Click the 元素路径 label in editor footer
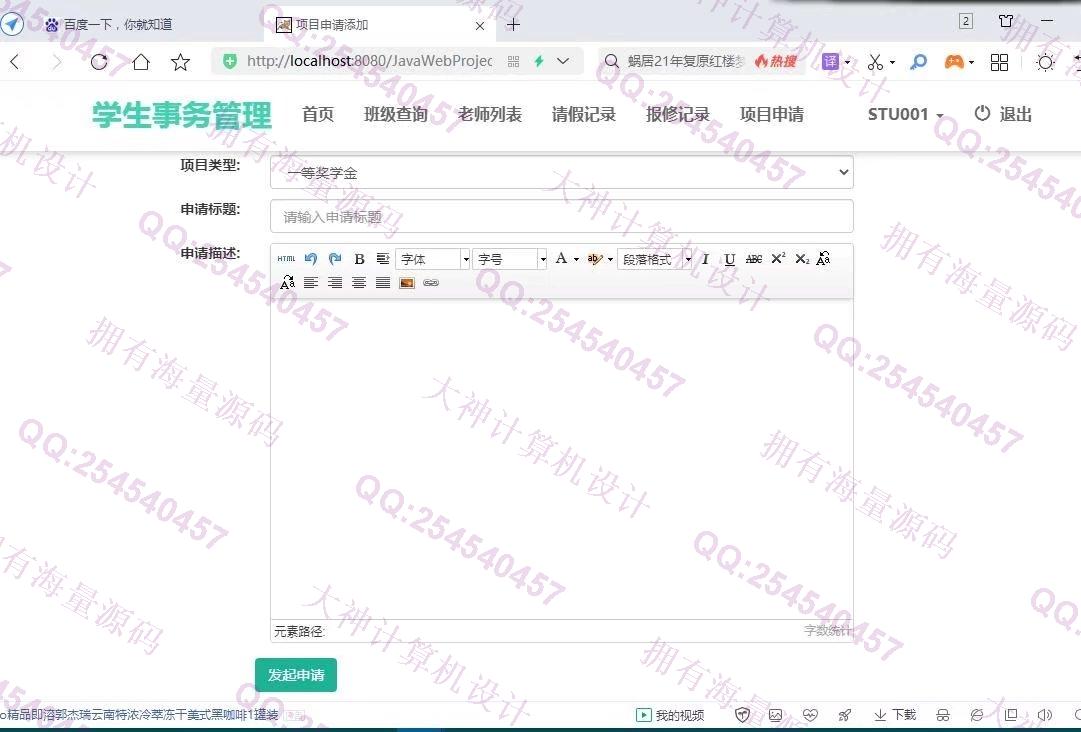This screenshot has width=1081, height=732. click(x=300, y=631)
